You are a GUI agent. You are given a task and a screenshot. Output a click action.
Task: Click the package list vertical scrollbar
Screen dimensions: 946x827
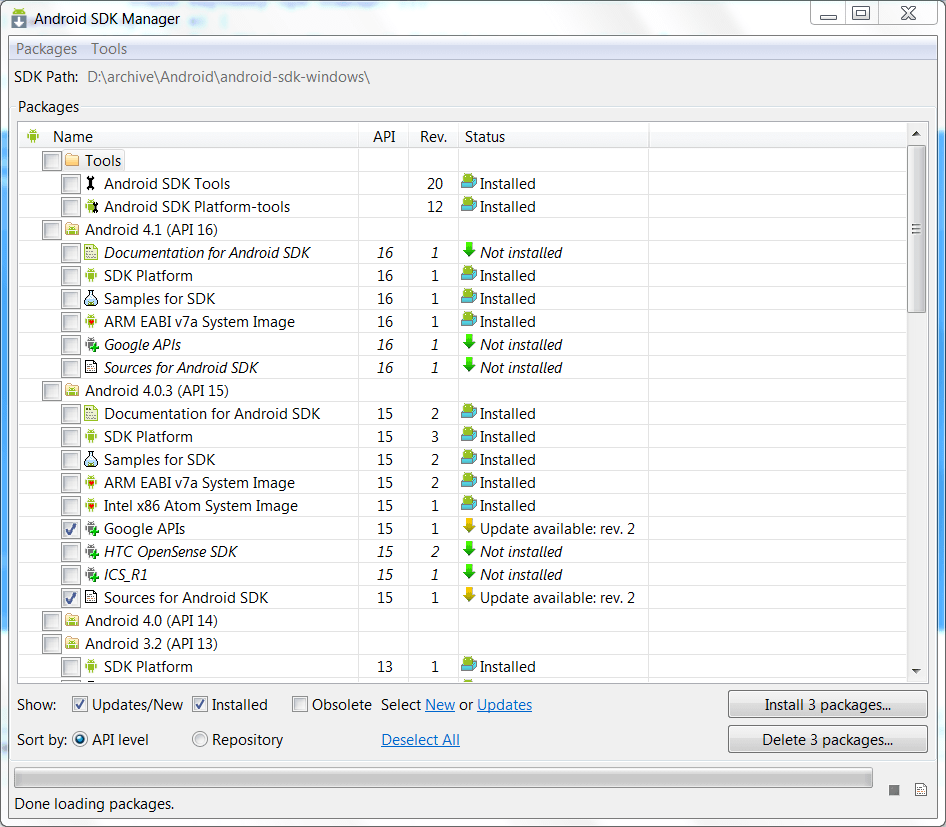tap(916, 400)
